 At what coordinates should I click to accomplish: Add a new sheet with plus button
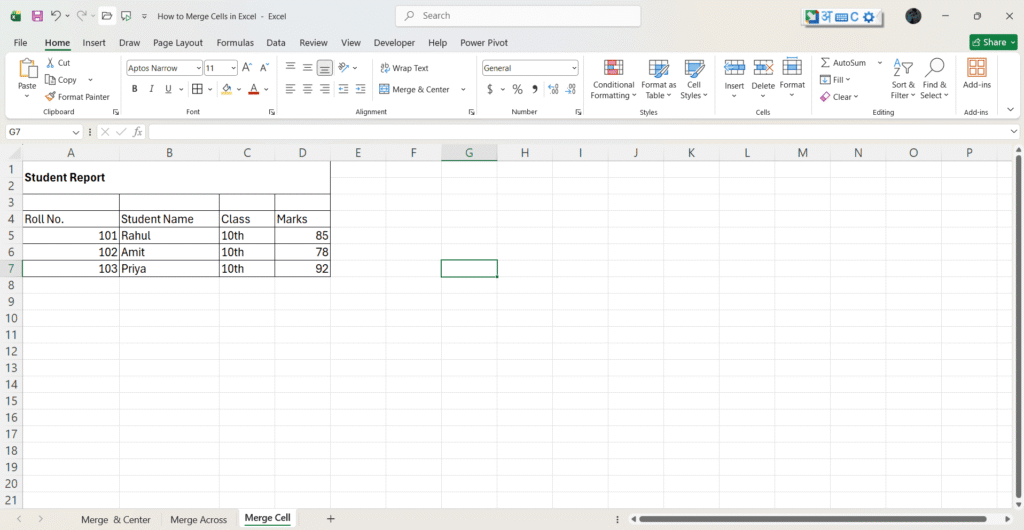[330, 519]
